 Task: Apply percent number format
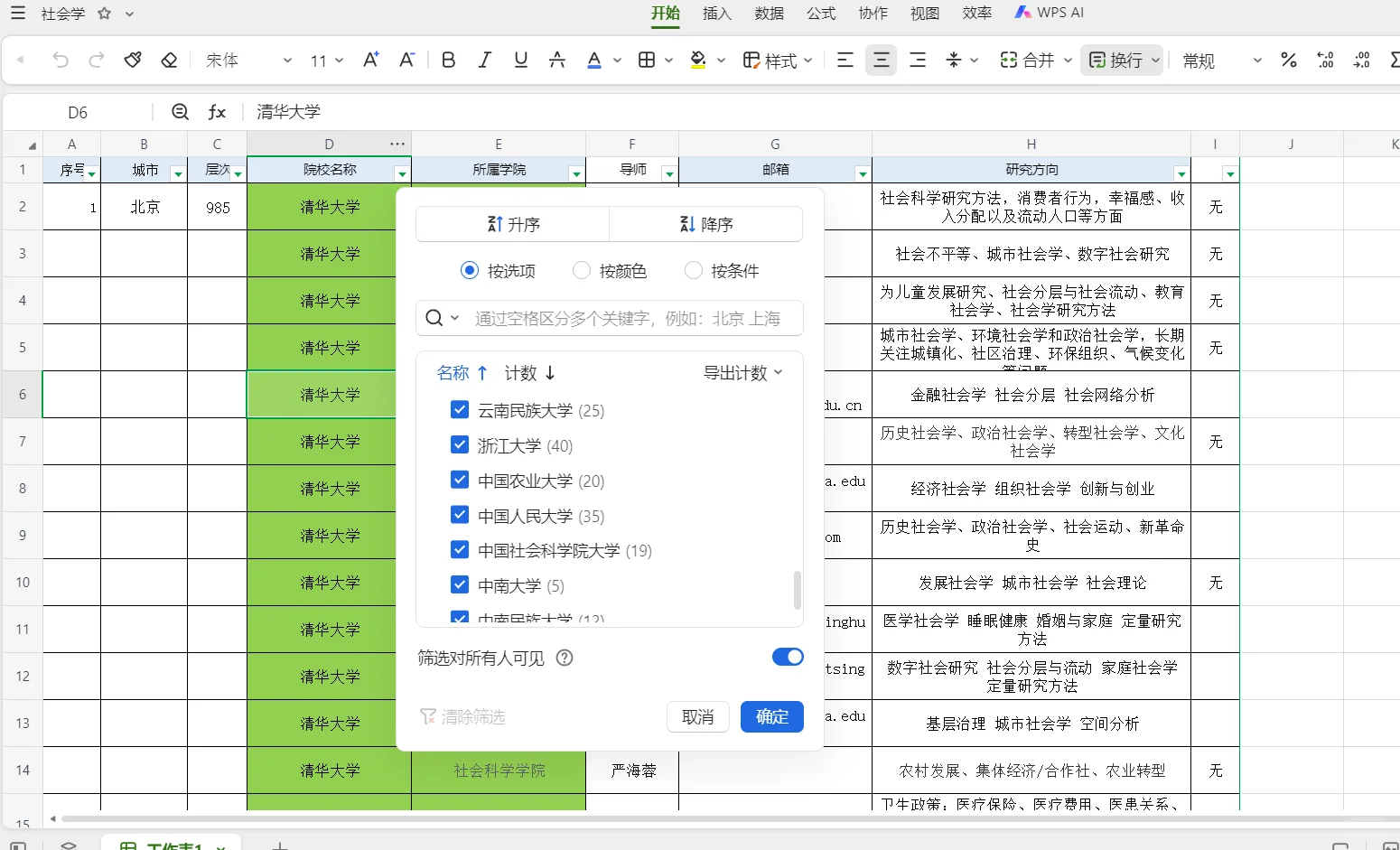pos(1289,61)
